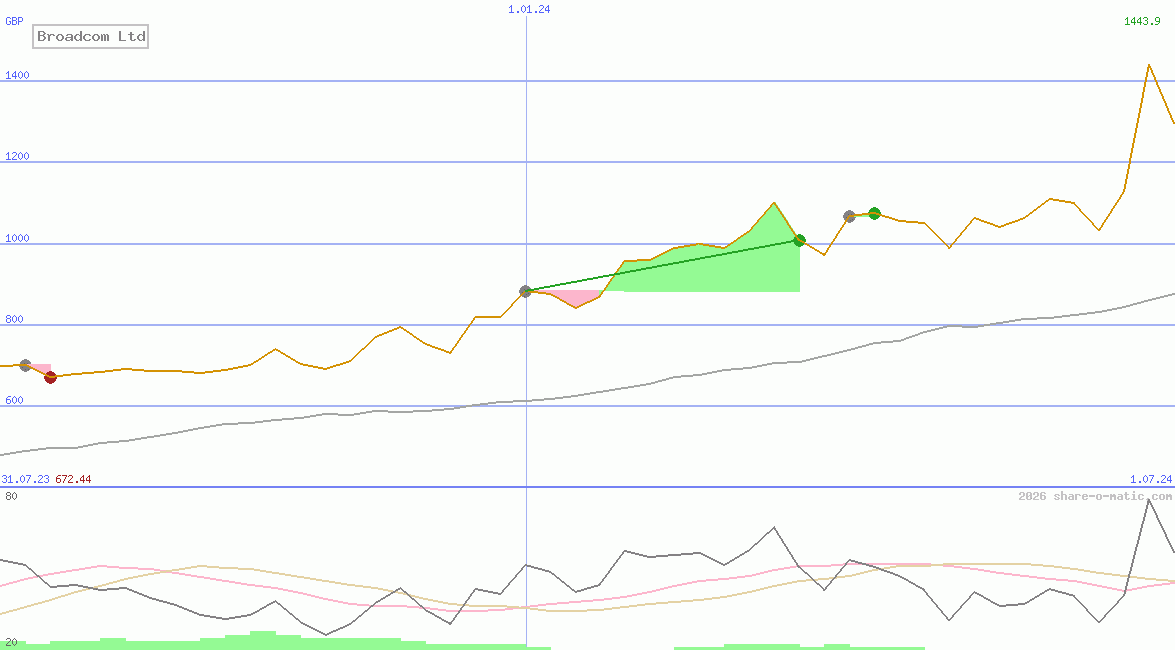1175x650 pixels.
Task: Click the 1200 axis label
Action: (x=17, y=156)
